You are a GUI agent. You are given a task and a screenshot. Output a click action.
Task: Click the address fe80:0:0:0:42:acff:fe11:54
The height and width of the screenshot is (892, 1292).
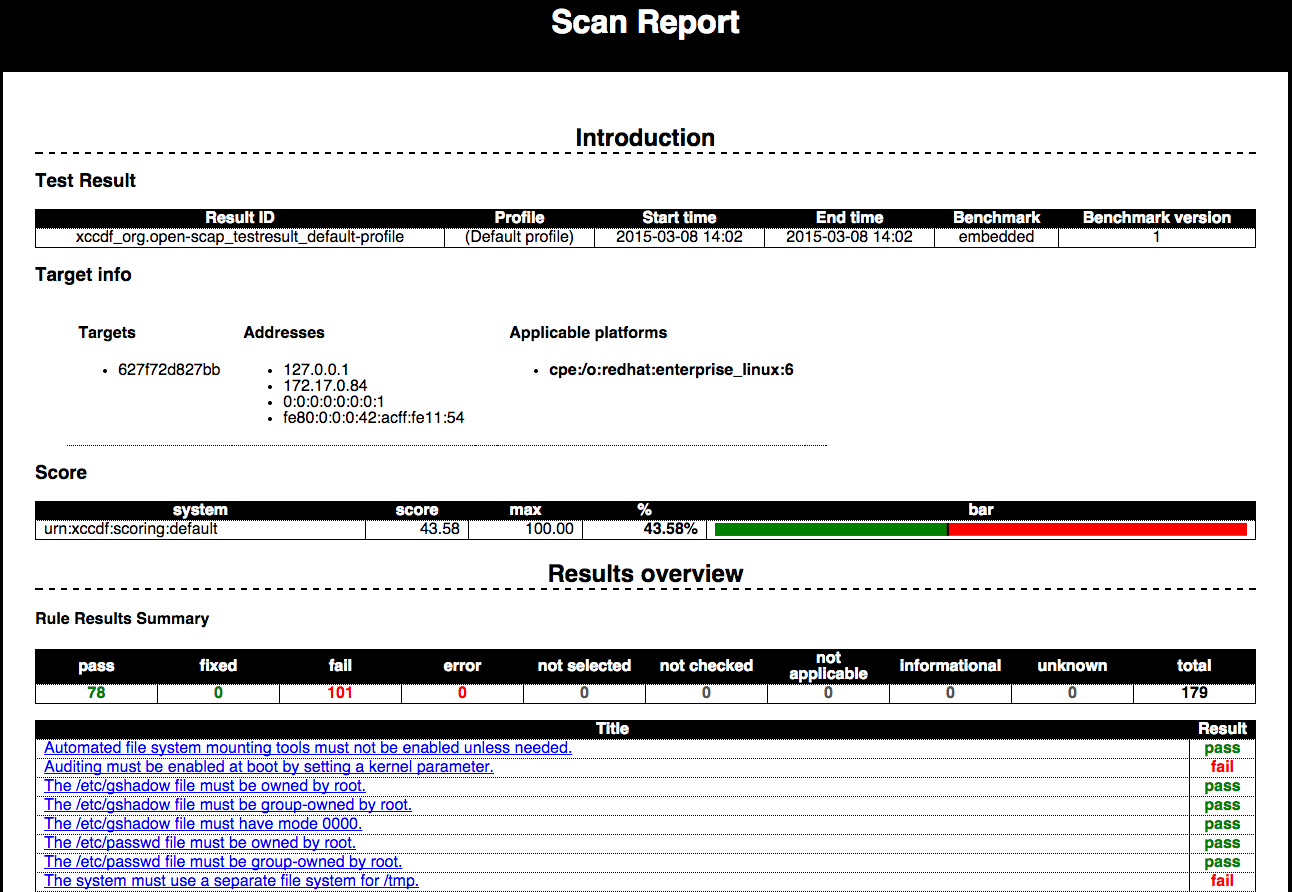(x=374, y=417)
